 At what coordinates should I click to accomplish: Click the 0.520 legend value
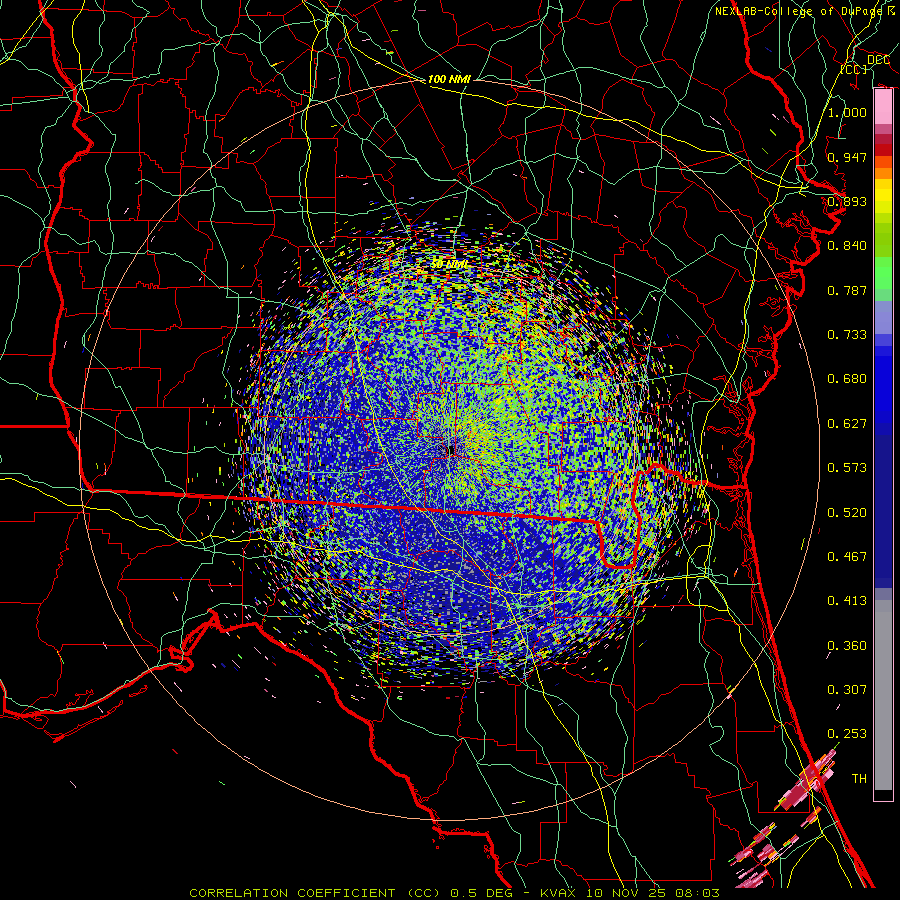[847, 512]
